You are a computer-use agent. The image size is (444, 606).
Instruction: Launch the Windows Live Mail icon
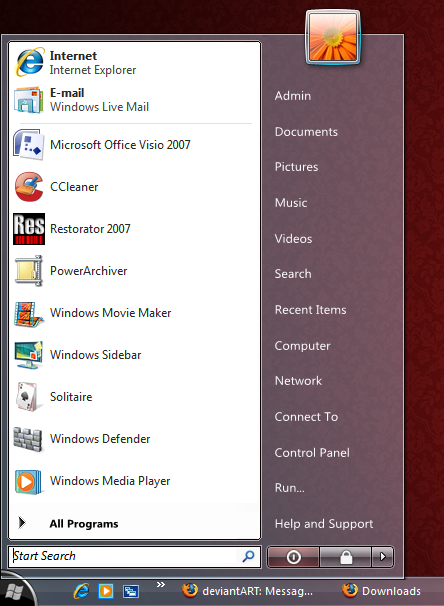click(28, 100)
